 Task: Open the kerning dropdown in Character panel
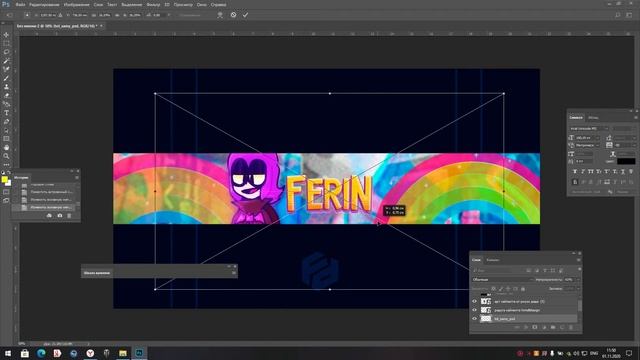click(x=598, y=145)
